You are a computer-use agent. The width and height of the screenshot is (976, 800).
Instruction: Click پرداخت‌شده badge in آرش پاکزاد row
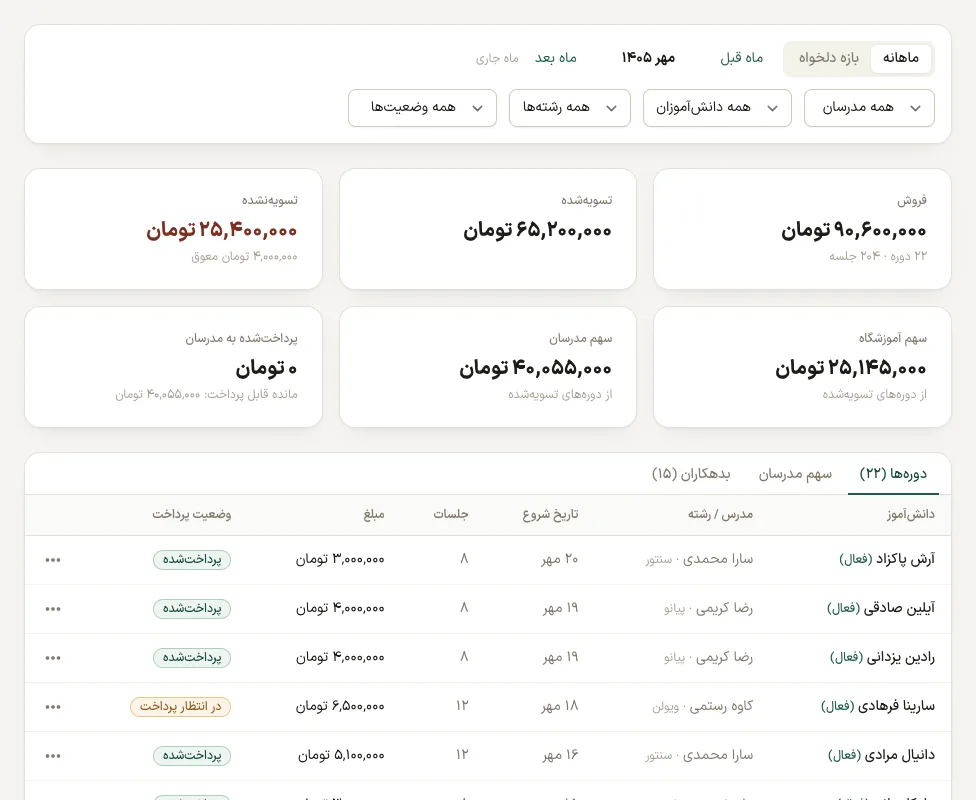[192, 560]
